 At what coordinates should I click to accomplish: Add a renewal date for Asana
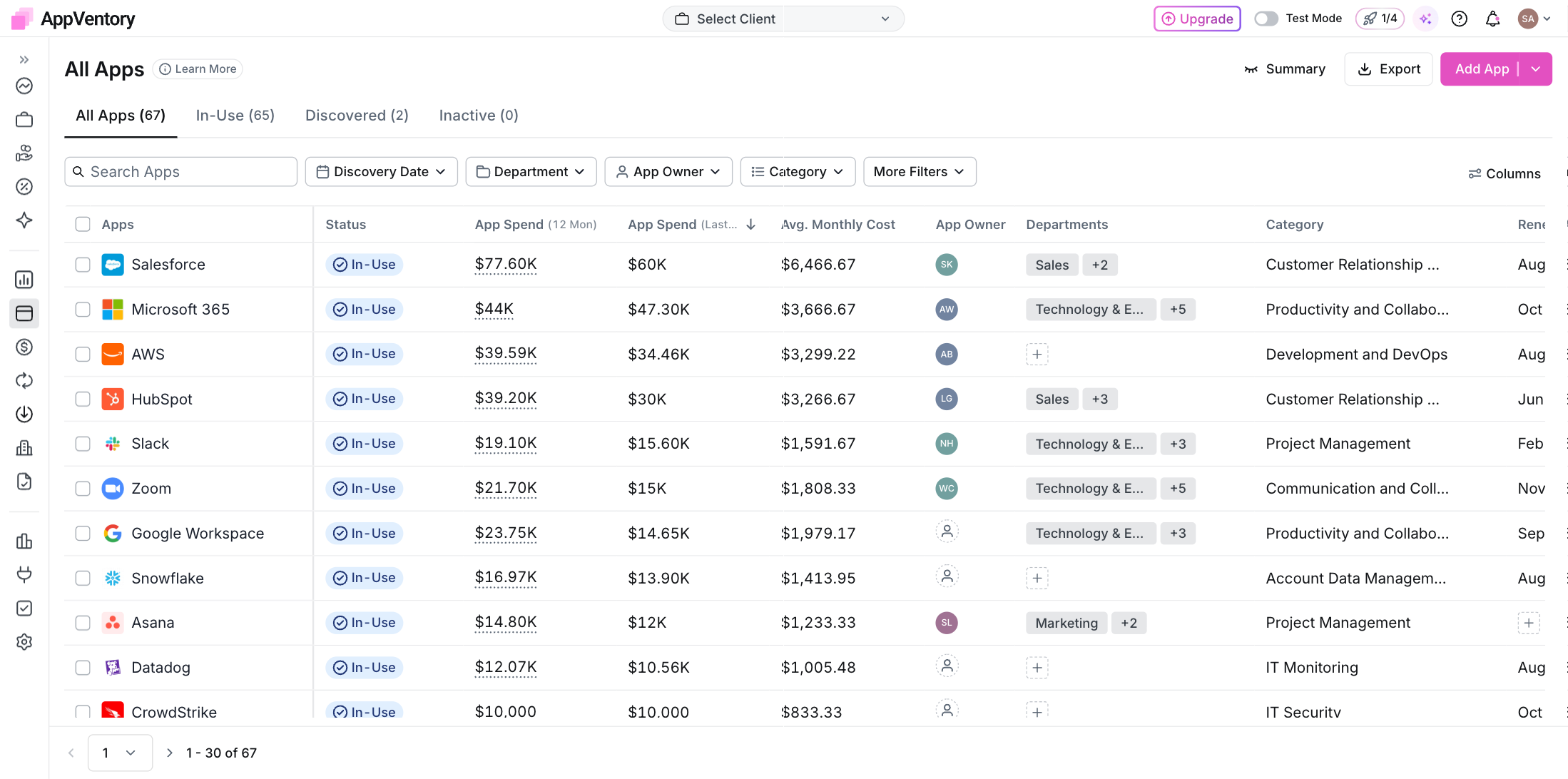[x=1529, y=623]
